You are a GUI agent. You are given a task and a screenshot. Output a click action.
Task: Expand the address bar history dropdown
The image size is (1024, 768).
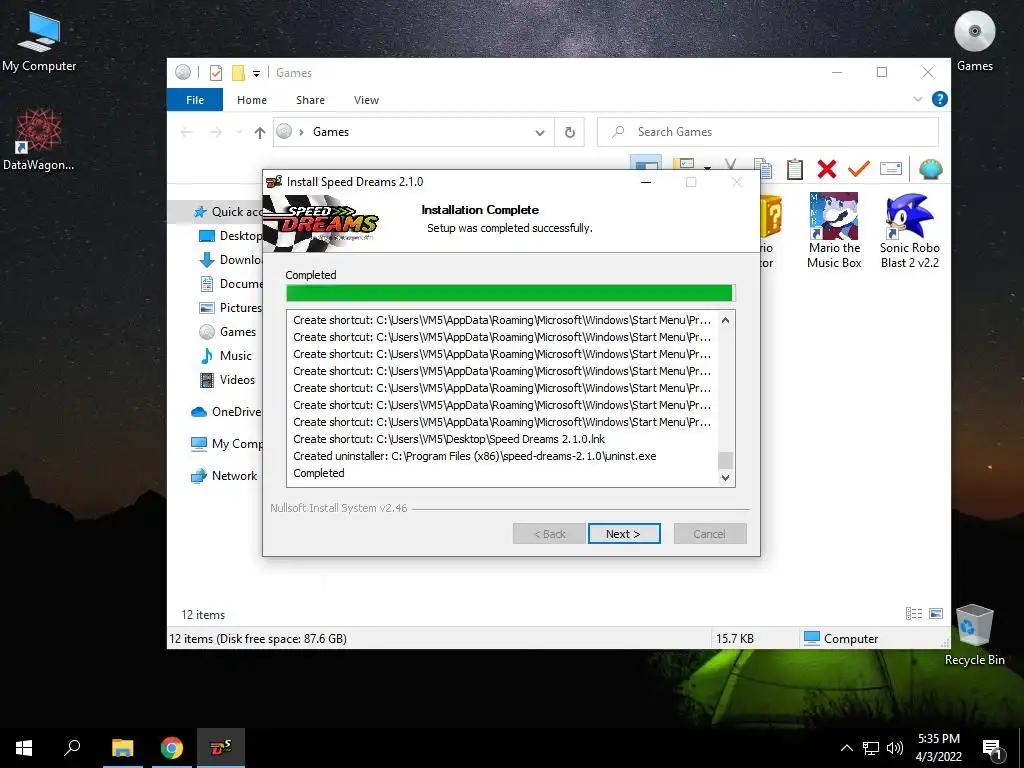[x=539, y=133]
